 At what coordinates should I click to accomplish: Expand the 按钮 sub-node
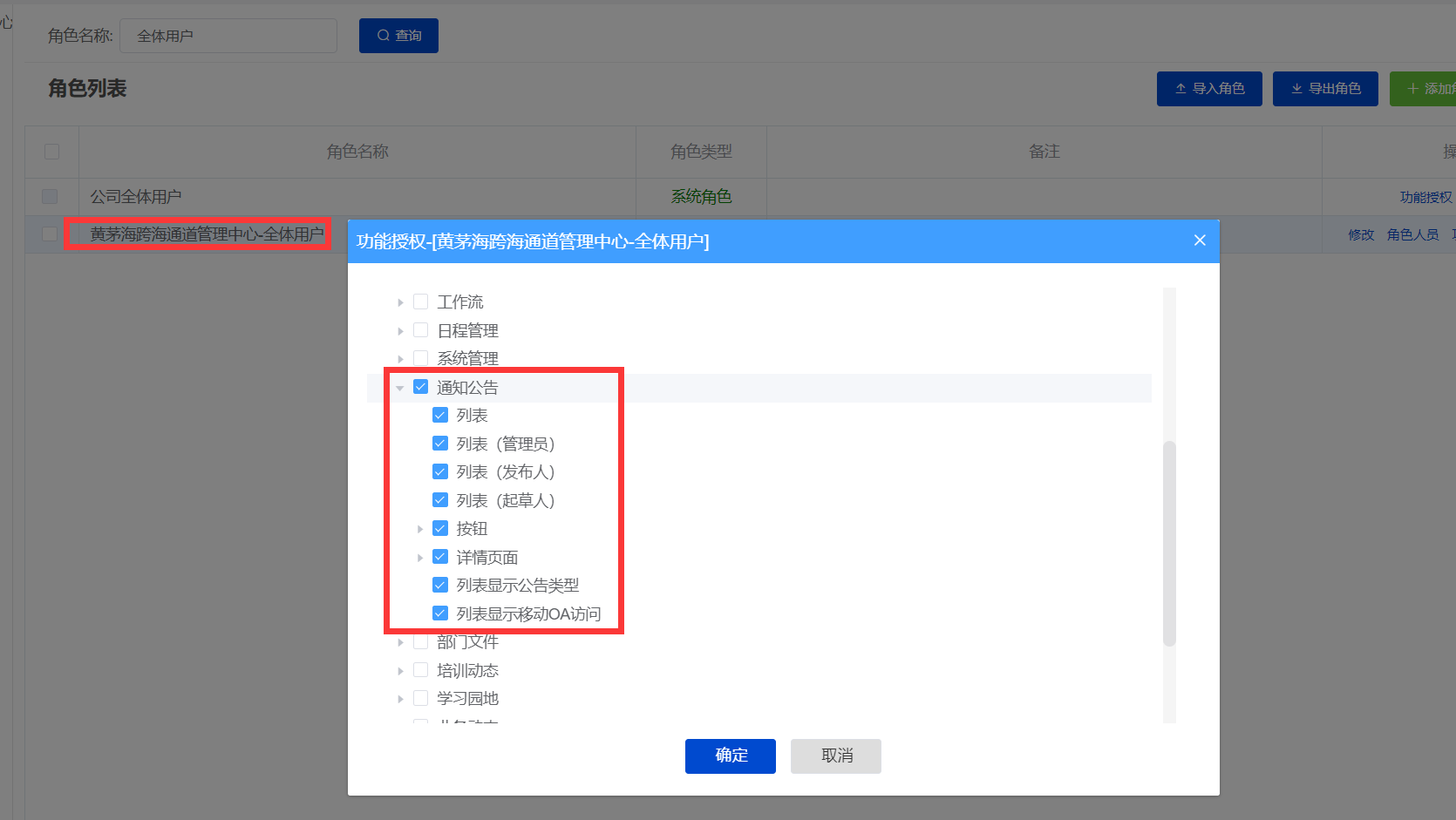(x=420, y=529)
